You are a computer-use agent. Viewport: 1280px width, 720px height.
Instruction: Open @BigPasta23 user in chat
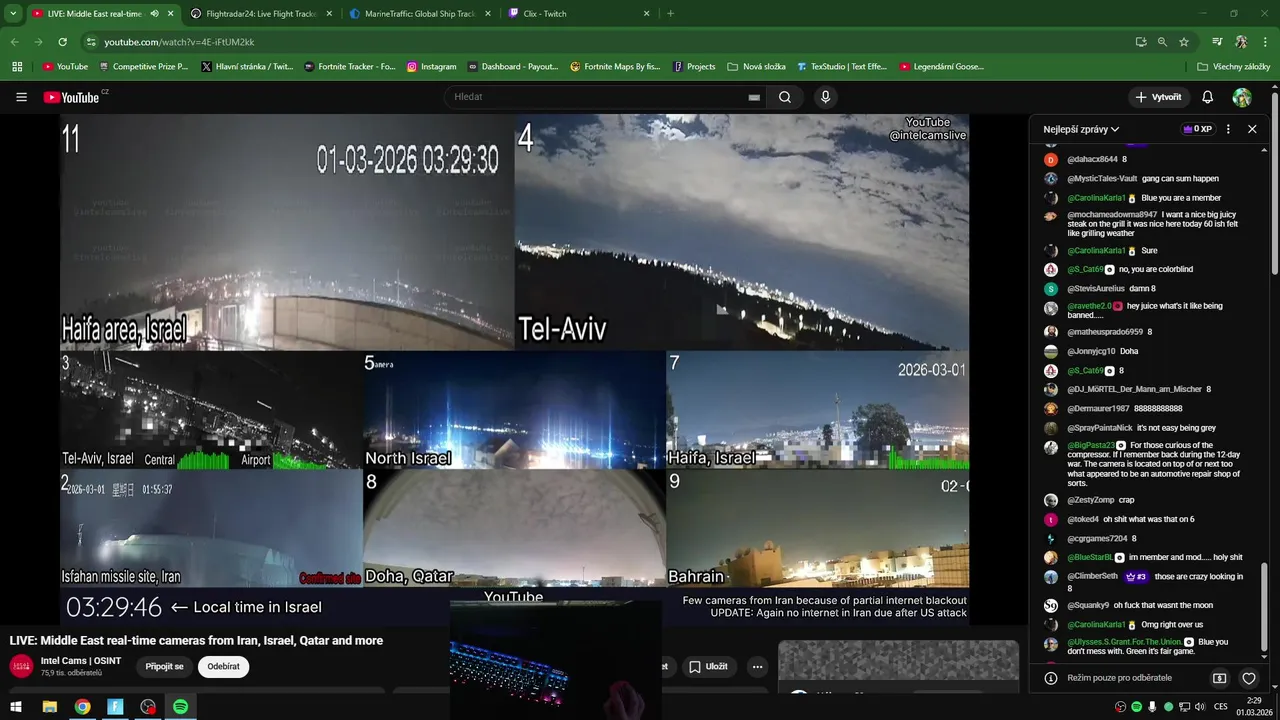tap(1090, 446)
